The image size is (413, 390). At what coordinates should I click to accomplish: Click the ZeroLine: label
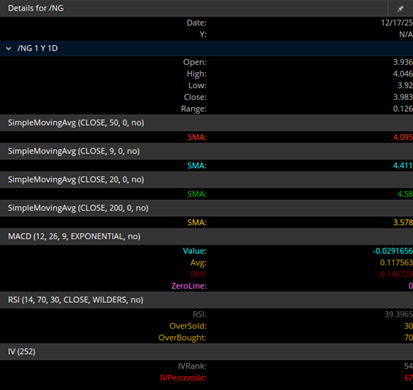189,286
